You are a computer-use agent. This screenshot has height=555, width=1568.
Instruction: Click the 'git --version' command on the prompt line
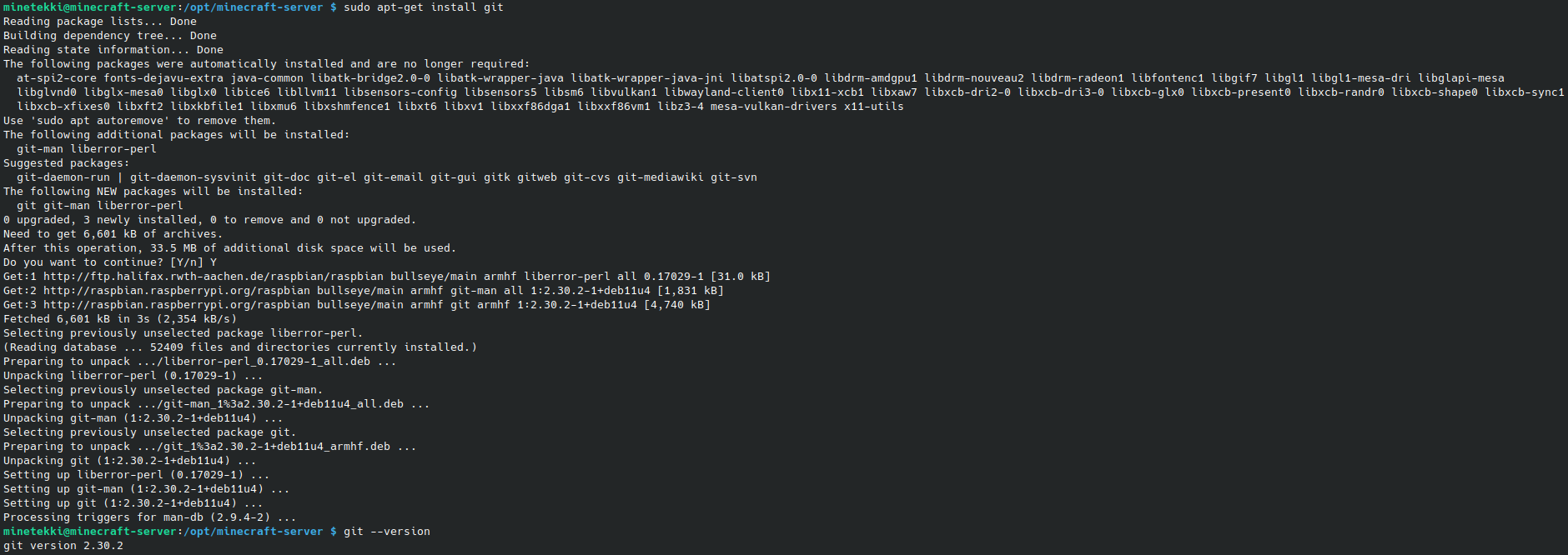387,532
